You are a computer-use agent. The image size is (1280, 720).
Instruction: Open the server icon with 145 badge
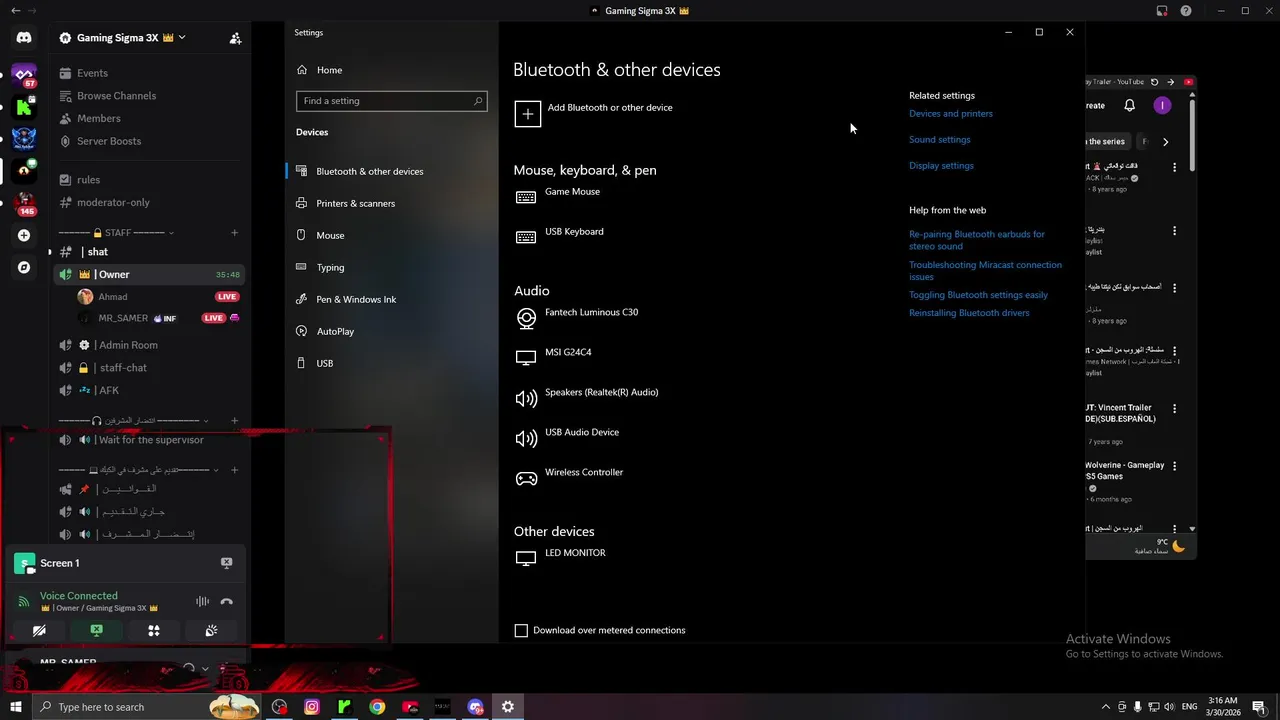(x=24, y=203)
